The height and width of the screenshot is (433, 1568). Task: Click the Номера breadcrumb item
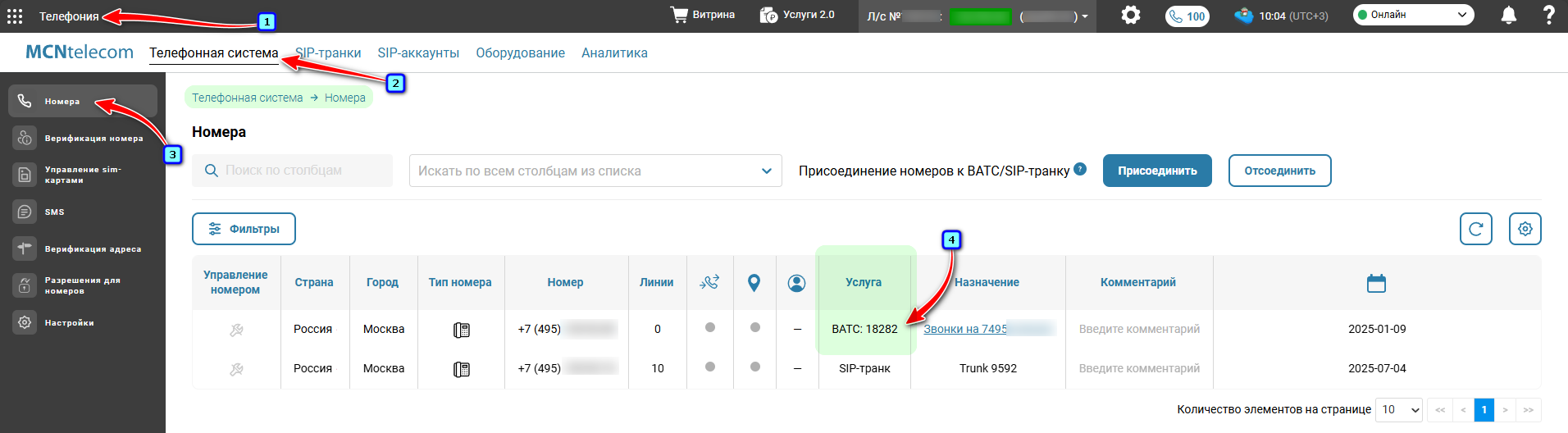(x=344, y=98)
